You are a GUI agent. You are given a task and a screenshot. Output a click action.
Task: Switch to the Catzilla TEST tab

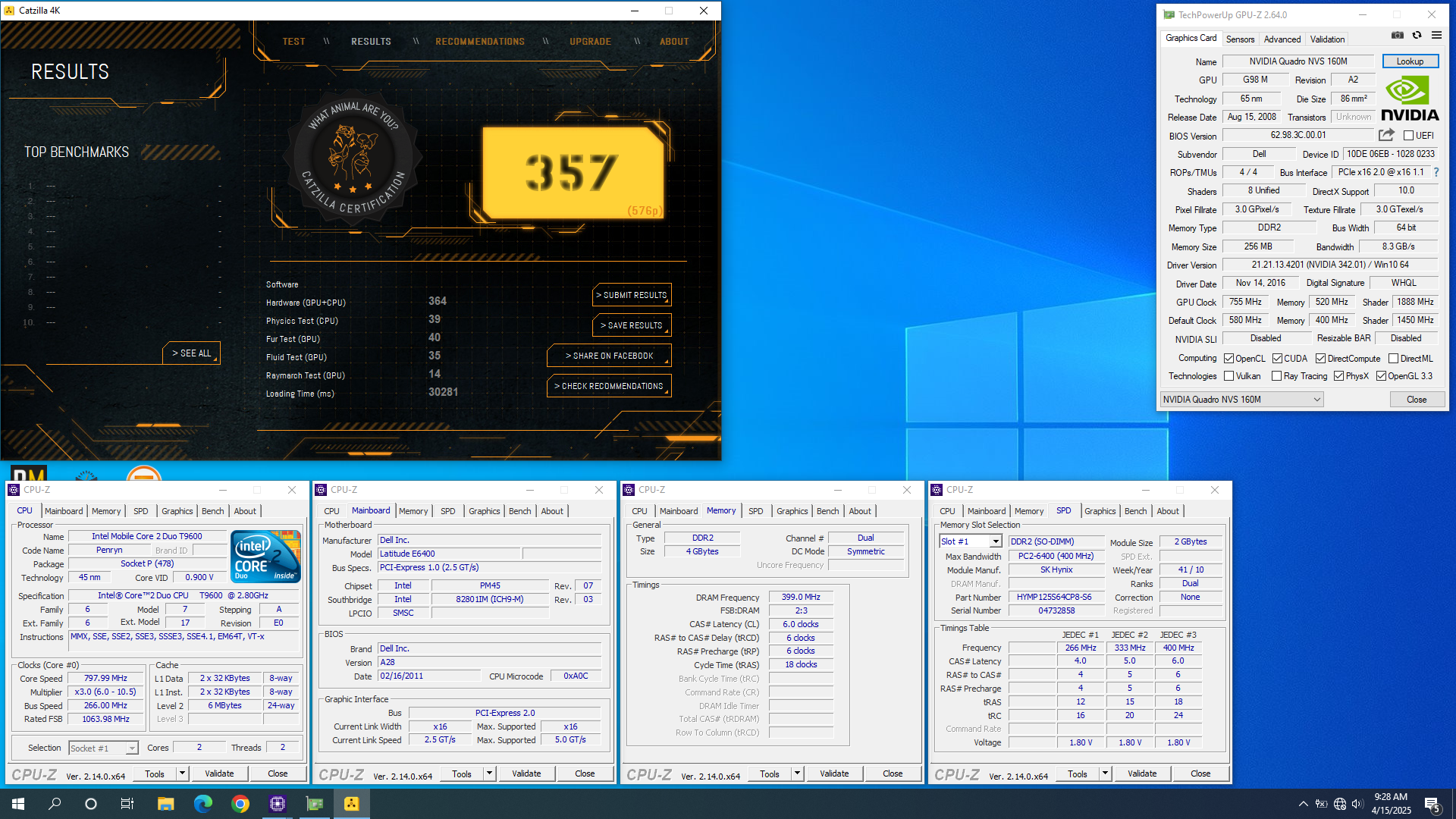click(x=293, y=42)
